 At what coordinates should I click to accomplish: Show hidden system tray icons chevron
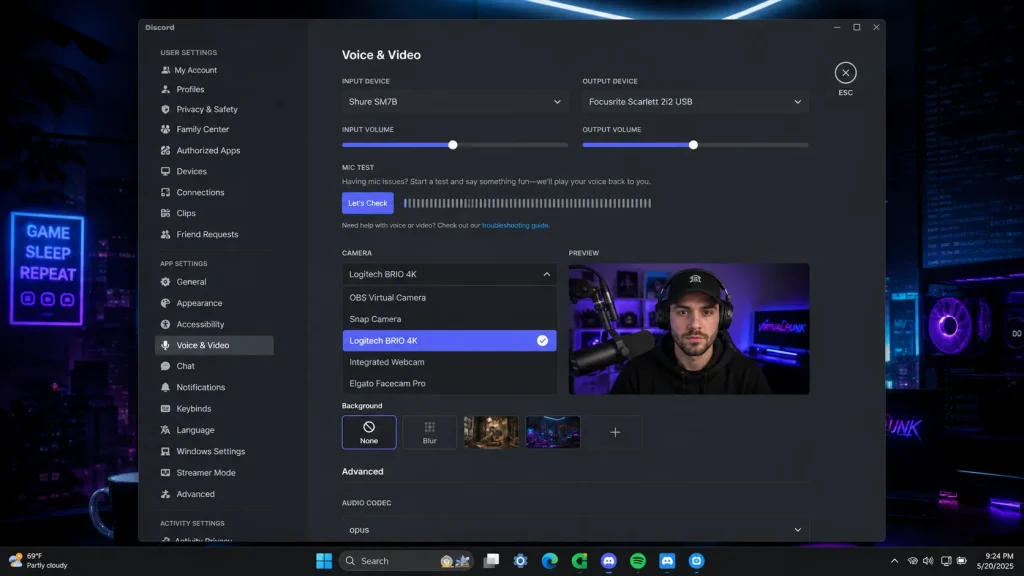pos(895,561)
